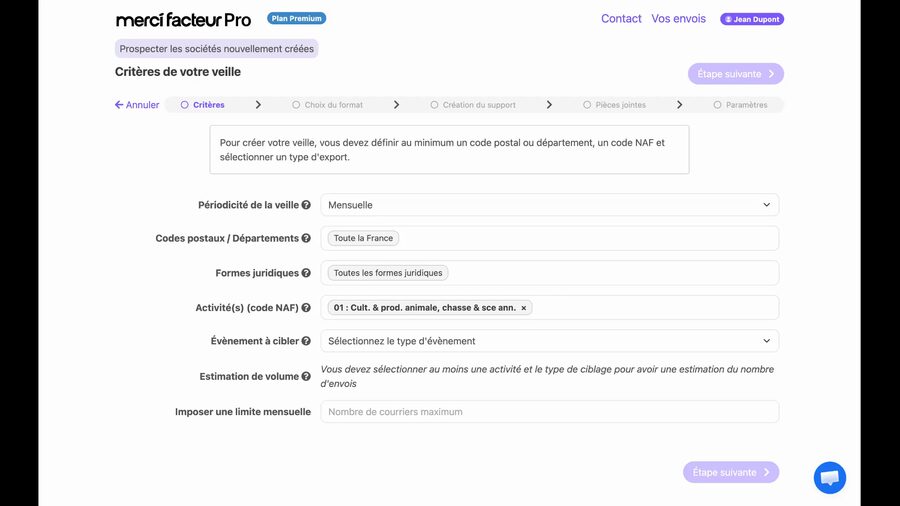900x506 pixels.
Task: Open the Contact link
Action: 621,18
